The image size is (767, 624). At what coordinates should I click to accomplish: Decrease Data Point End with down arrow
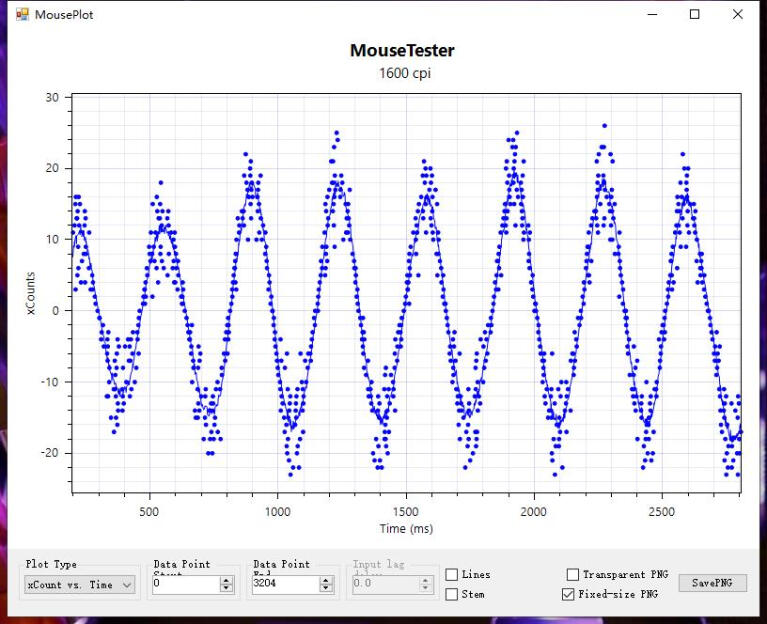click(326, 589)
